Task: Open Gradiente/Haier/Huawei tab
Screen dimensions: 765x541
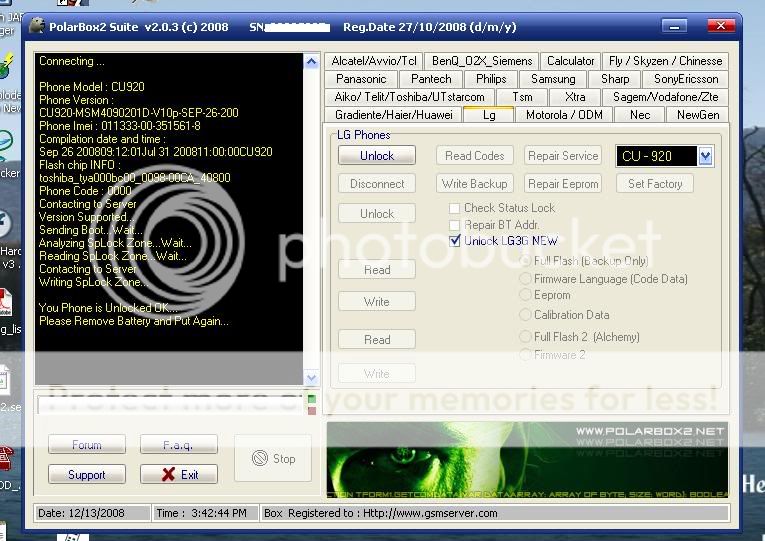Action: [x=394, y=115]
